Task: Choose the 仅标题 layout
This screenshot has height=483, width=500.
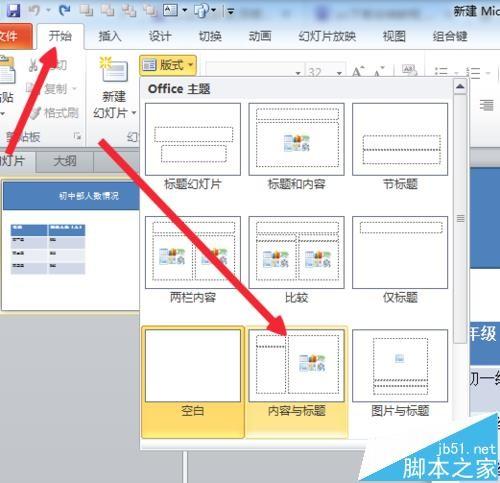Action: 400,260
